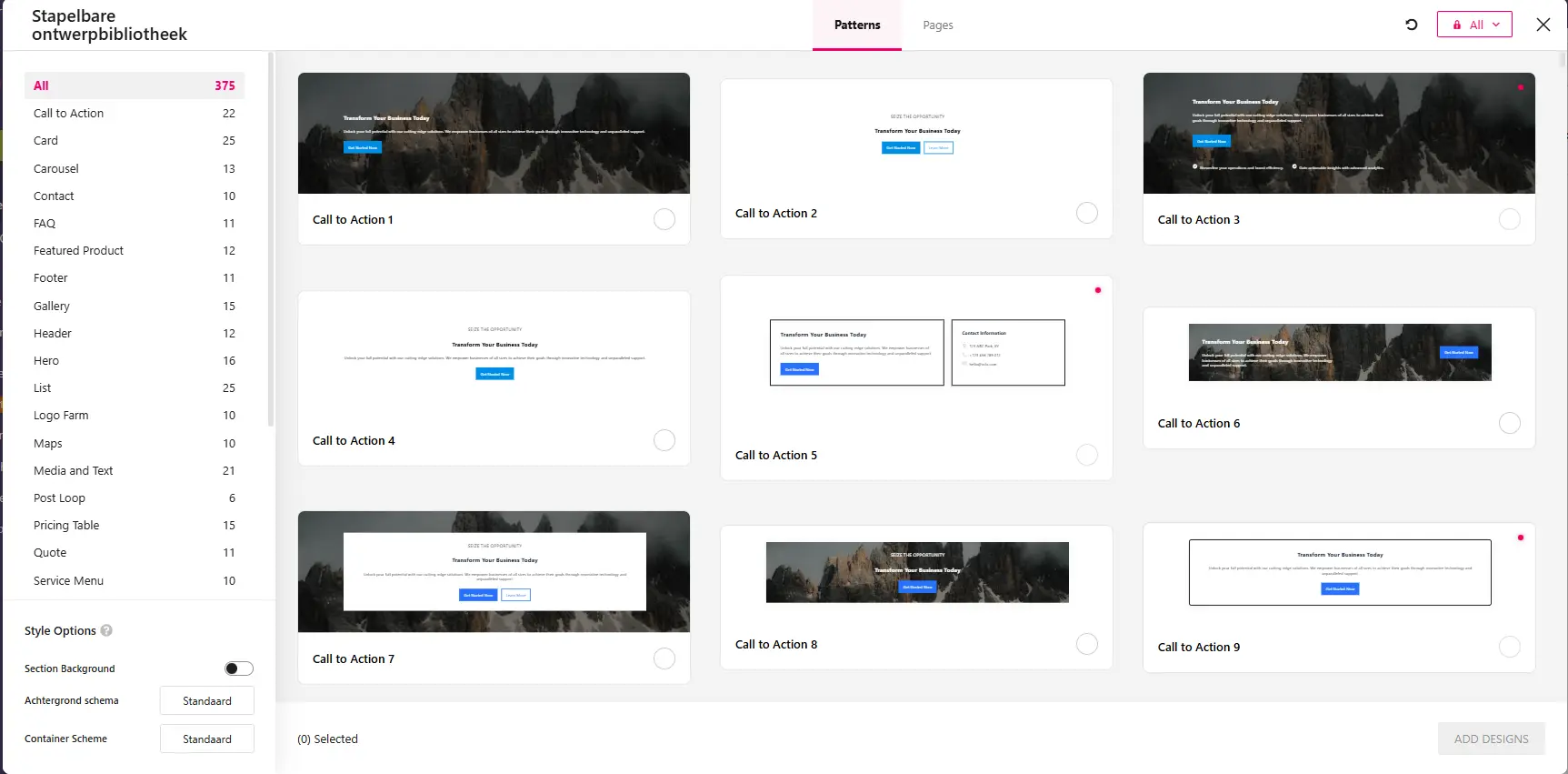Filter by Service Menu category
Viewport: 1568px width, 774px height.
pyautogui.click(x=135, y=580)
